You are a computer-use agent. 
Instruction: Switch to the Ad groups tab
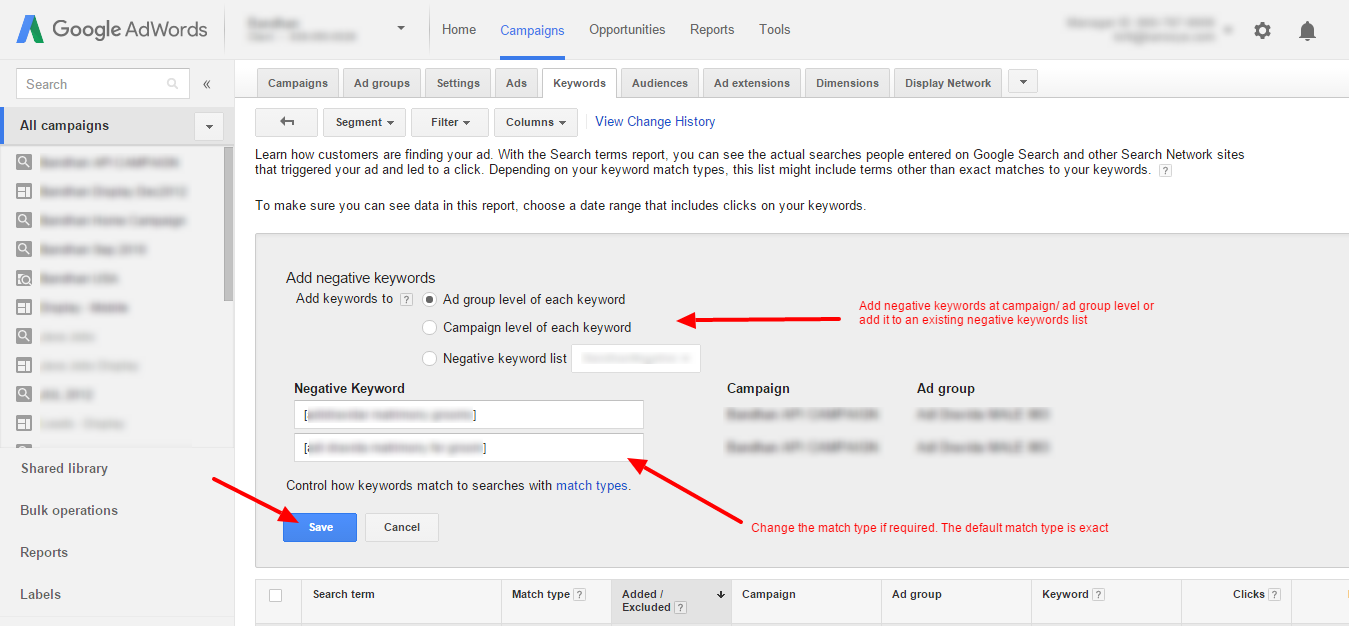coord(382,83)
